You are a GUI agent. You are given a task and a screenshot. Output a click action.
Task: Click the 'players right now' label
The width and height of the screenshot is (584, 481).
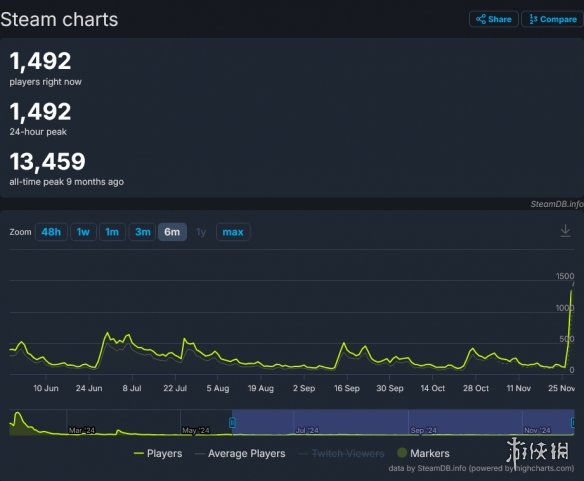click(x=45, y=82)
